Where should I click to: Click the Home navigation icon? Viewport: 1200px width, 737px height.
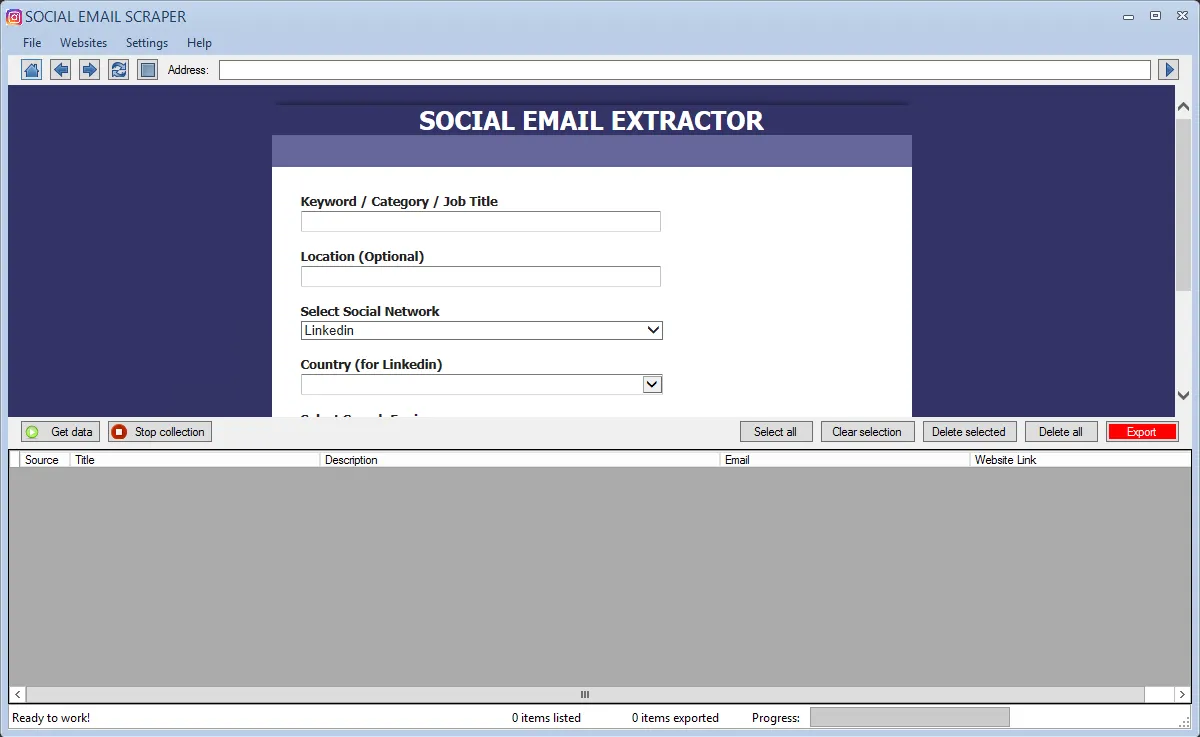pyautogui.click(x=32, y=70)
